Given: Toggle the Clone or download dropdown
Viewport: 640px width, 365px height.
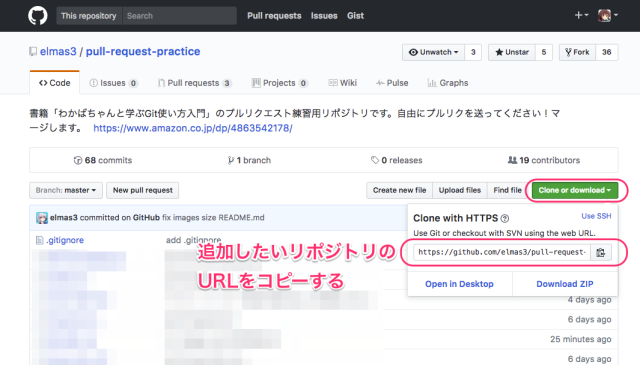Looking at the screenshot, I should coord(575,190).
